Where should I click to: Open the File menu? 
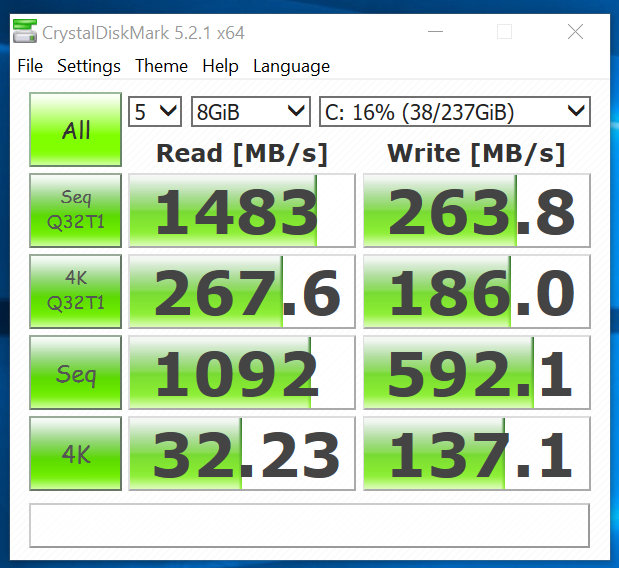(x=30, y=66)
